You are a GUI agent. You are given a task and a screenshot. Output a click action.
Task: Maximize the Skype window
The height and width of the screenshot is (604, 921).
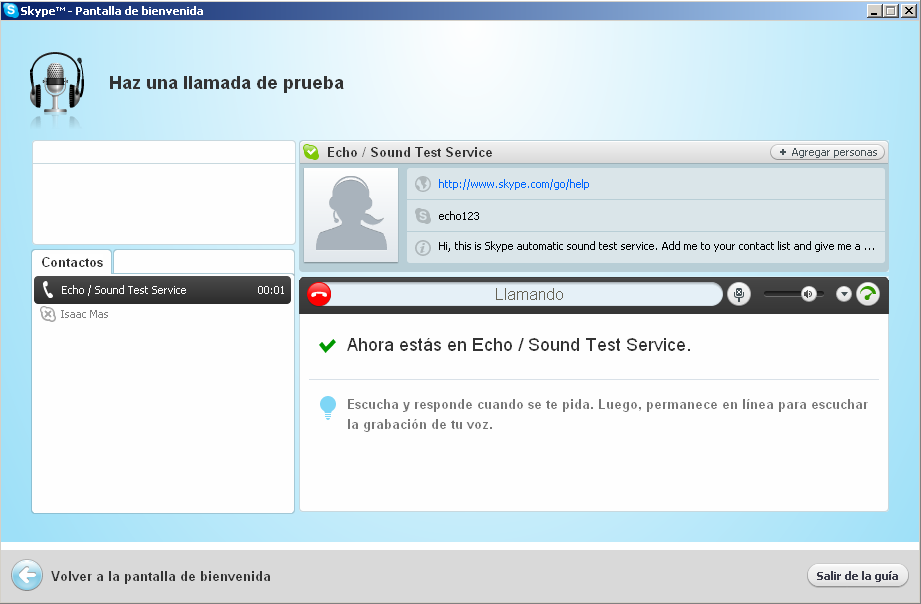point(891,11)
